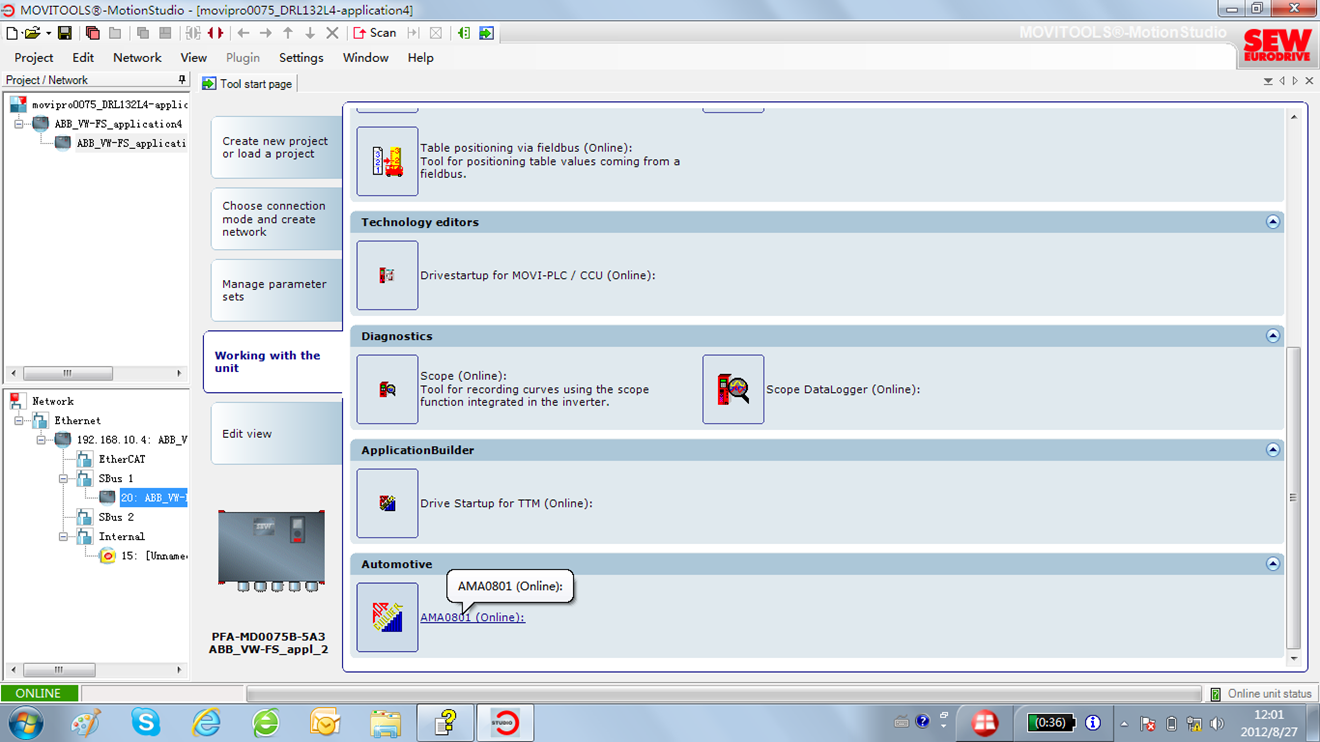Open the dropdown arrow beside Open folder

click(x=48, y=33)
